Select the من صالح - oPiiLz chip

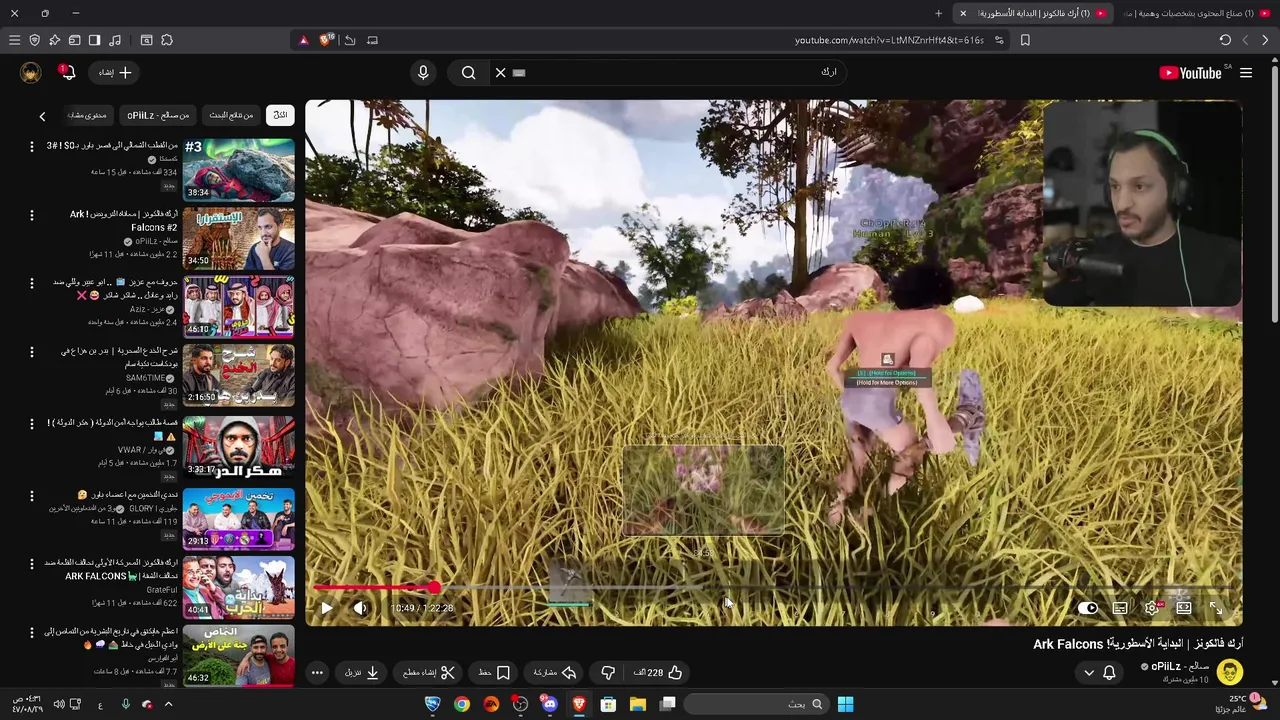click(x=157, y=115)
